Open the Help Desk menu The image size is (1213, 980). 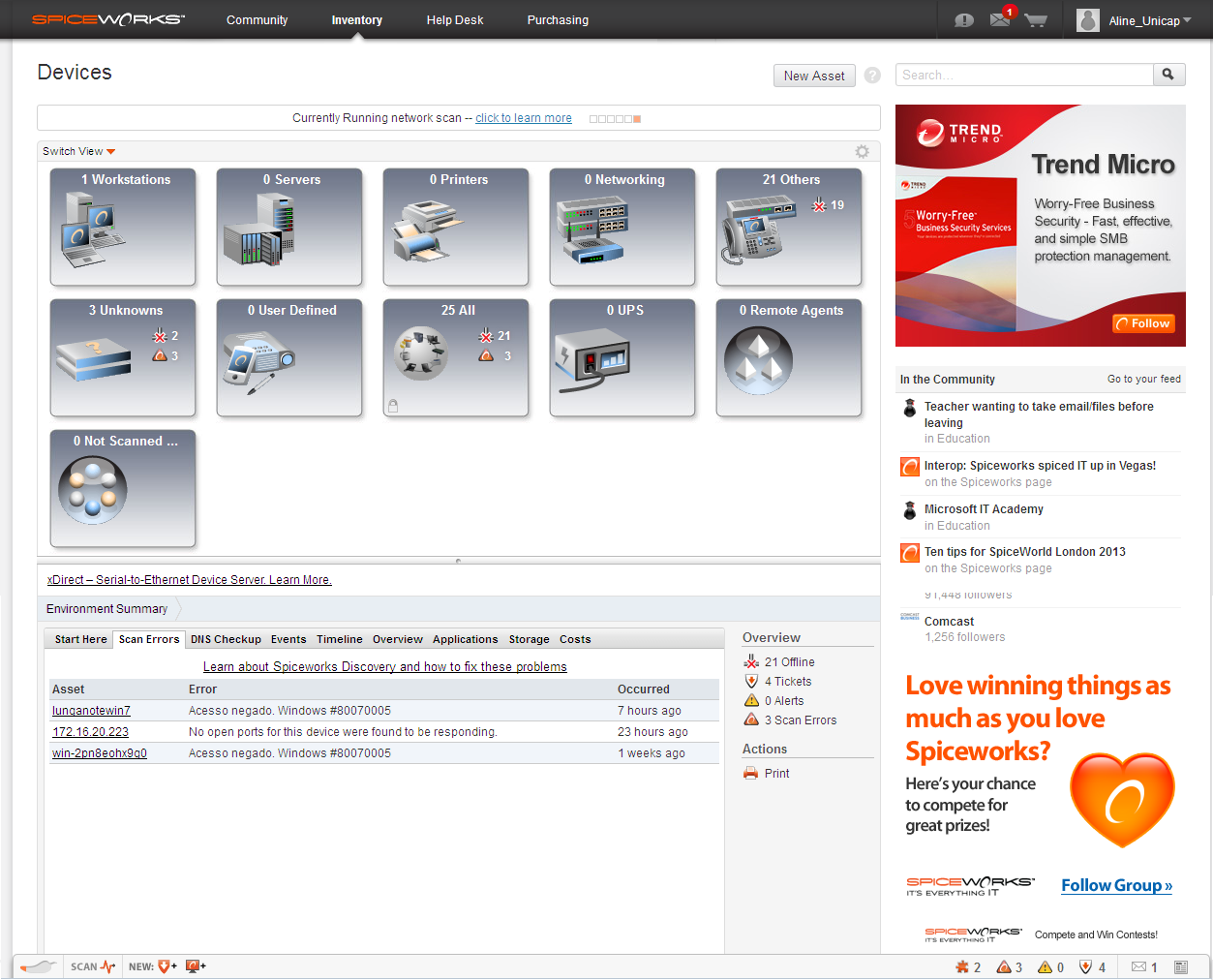pyautogui.click(x=455, y=19)
